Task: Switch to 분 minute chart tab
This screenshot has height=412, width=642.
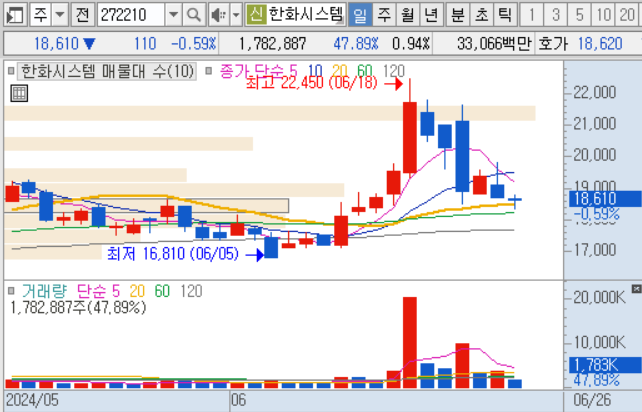Action: [x=457, y=15]
